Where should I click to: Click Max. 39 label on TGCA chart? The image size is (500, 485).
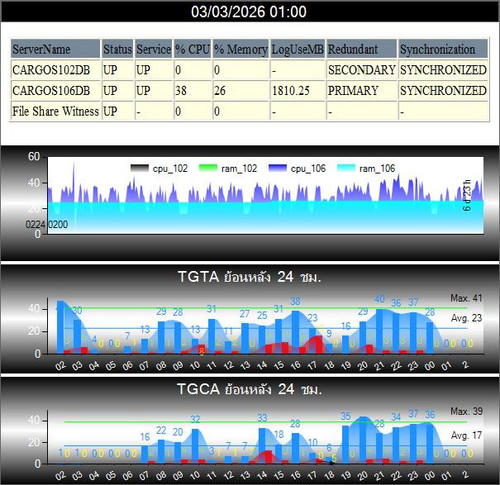click(466, 411)
